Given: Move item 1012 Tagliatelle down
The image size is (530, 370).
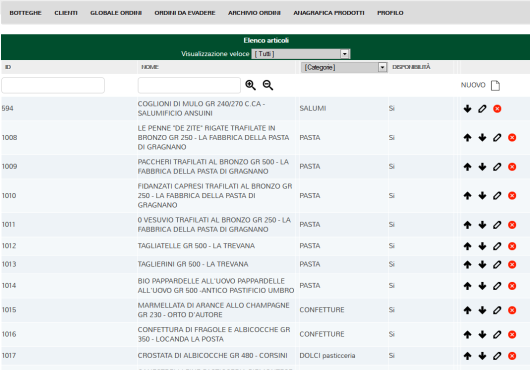Looking at the screenshot, I should tap(482, 246).
